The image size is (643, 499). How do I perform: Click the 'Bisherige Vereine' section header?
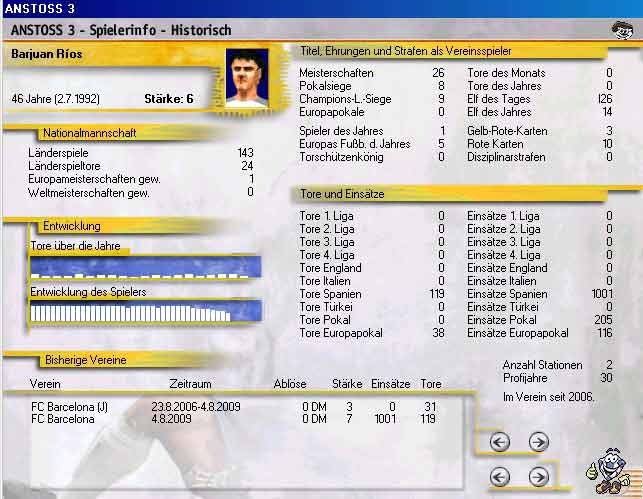click(x=86, y=360)
